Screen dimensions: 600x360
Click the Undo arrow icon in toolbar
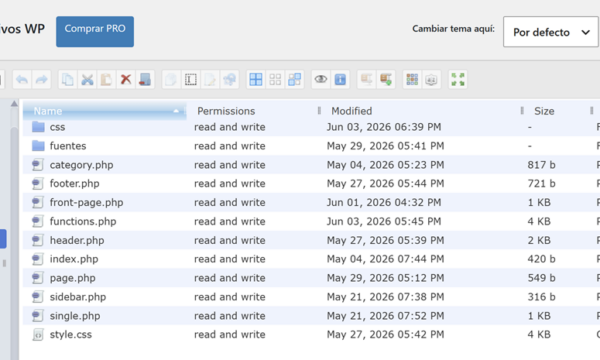(22, 80)
